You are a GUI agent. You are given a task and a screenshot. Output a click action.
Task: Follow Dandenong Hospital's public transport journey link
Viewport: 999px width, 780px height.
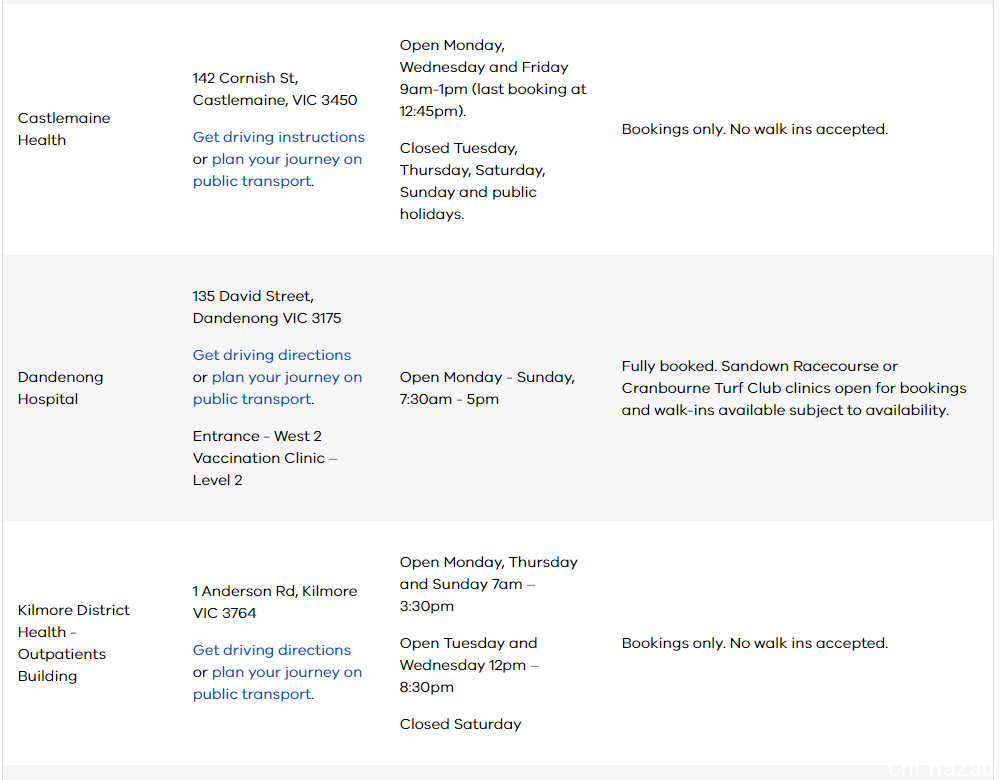click(x=286, y=378)
